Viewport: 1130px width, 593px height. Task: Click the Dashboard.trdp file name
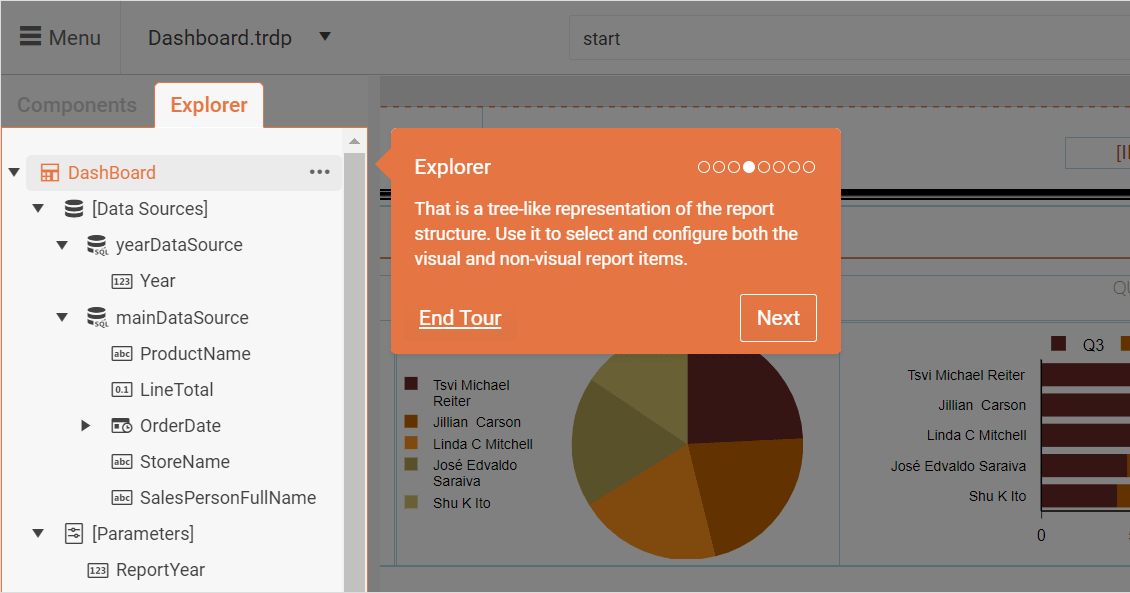tap(220, 37)
